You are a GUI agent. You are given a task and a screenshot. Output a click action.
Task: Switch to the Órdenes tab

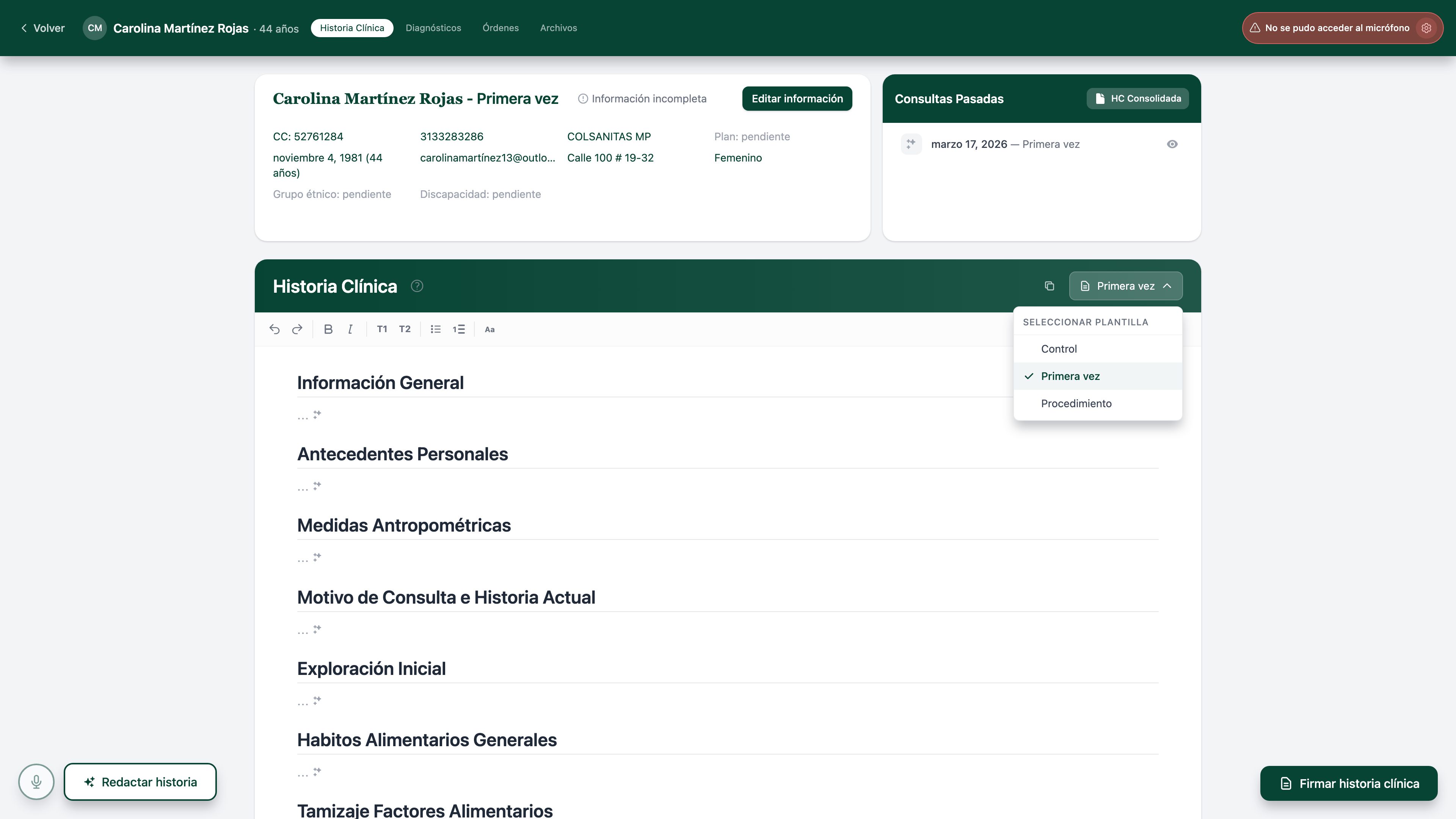point(500,28)
